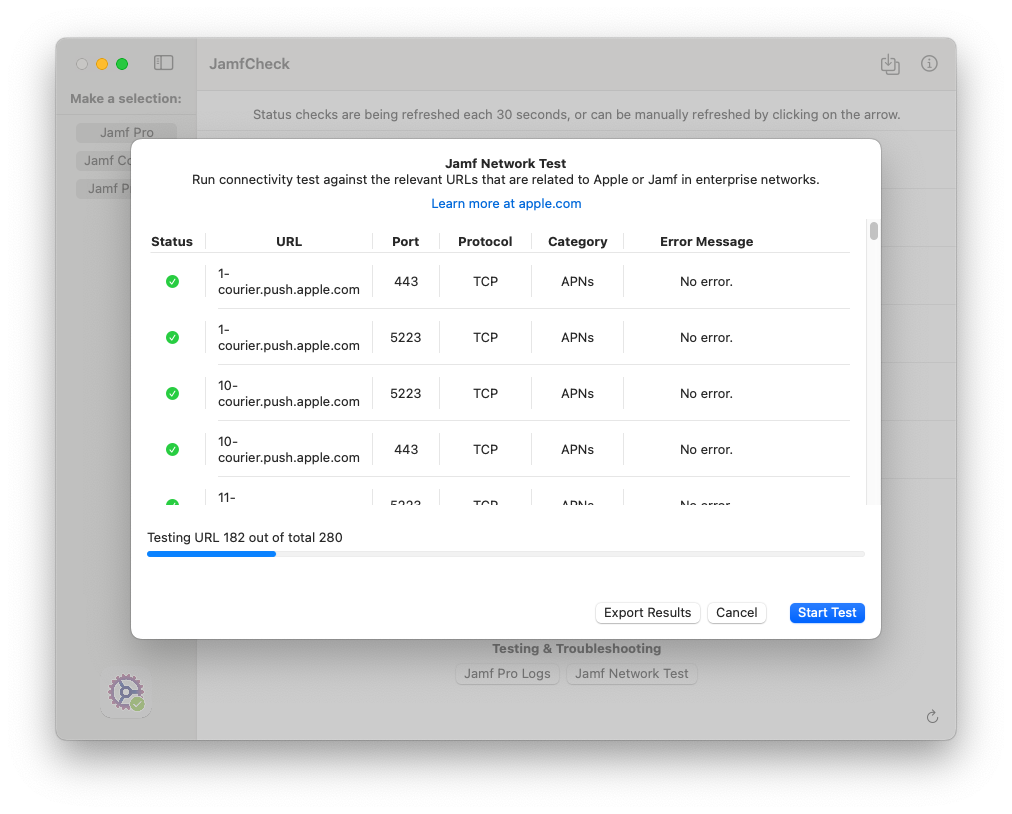This screenshot has width=1012, height=814.
Task: Click port 443 cell of 1-courier row
Action: [406, 281]
